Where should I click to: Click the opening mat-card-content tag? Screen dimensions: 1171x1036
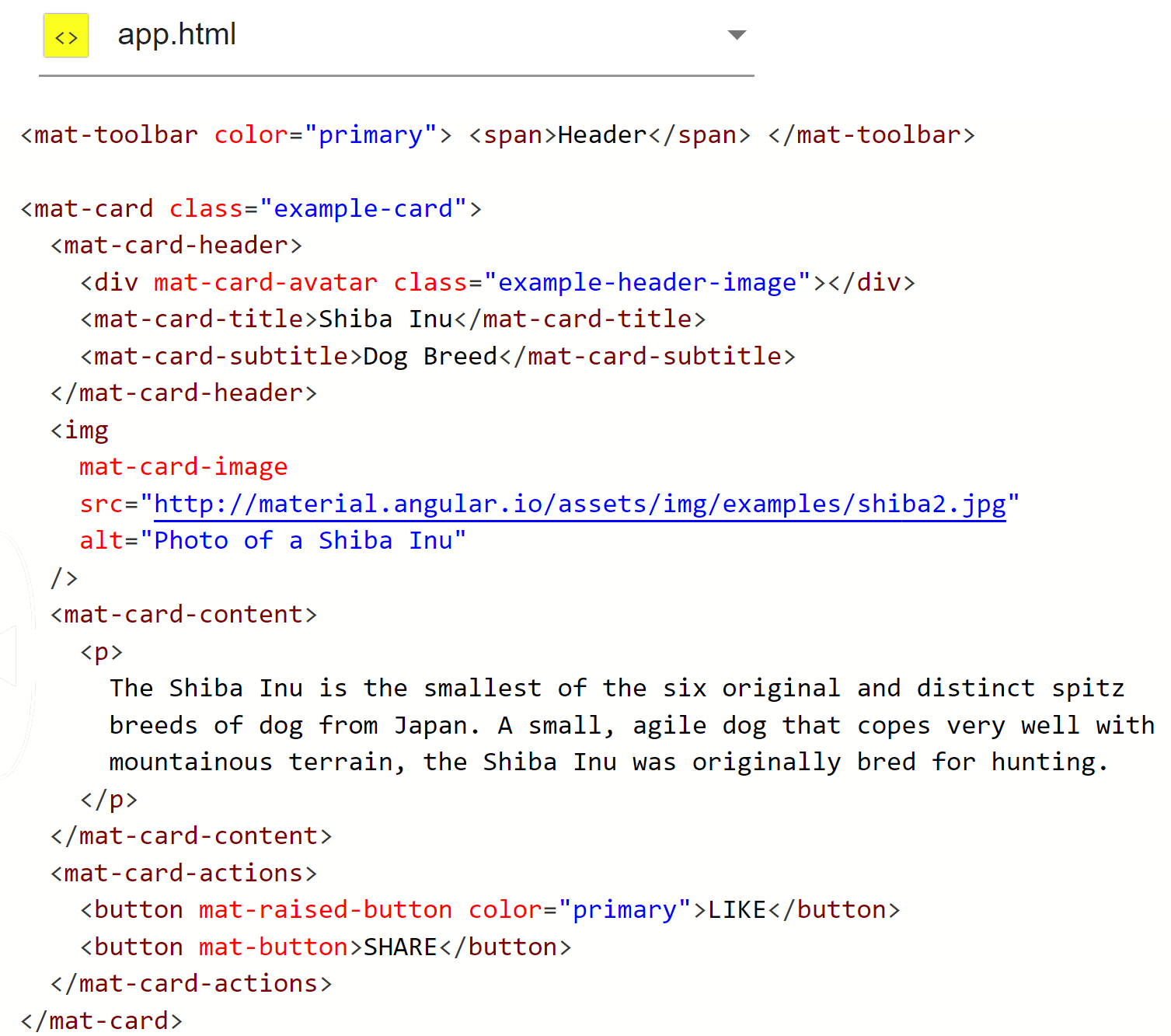click(184, 615)
